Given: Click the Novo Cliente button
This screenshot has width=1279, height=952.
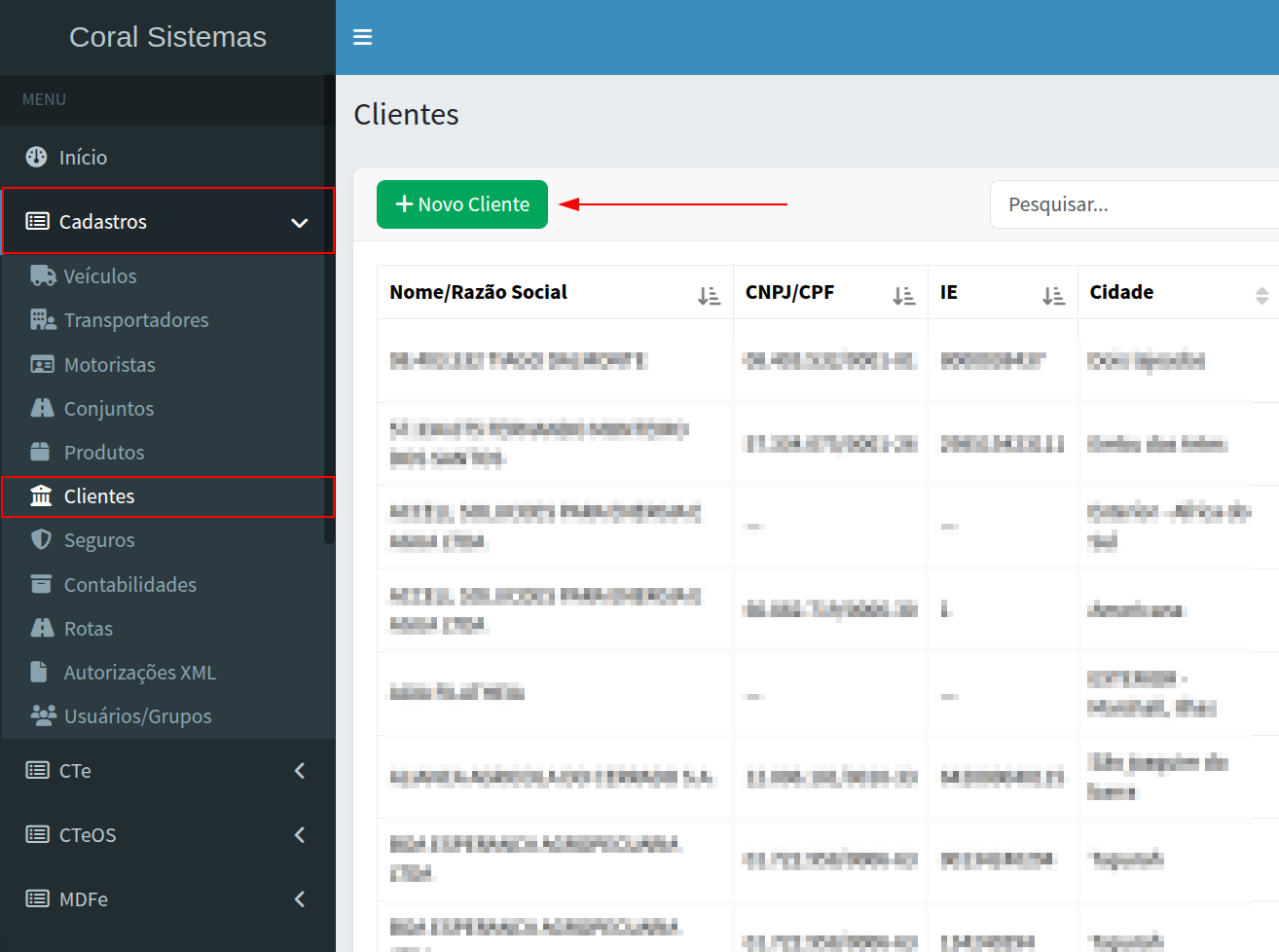Looking at the screenshot, I should pos(462,204).
